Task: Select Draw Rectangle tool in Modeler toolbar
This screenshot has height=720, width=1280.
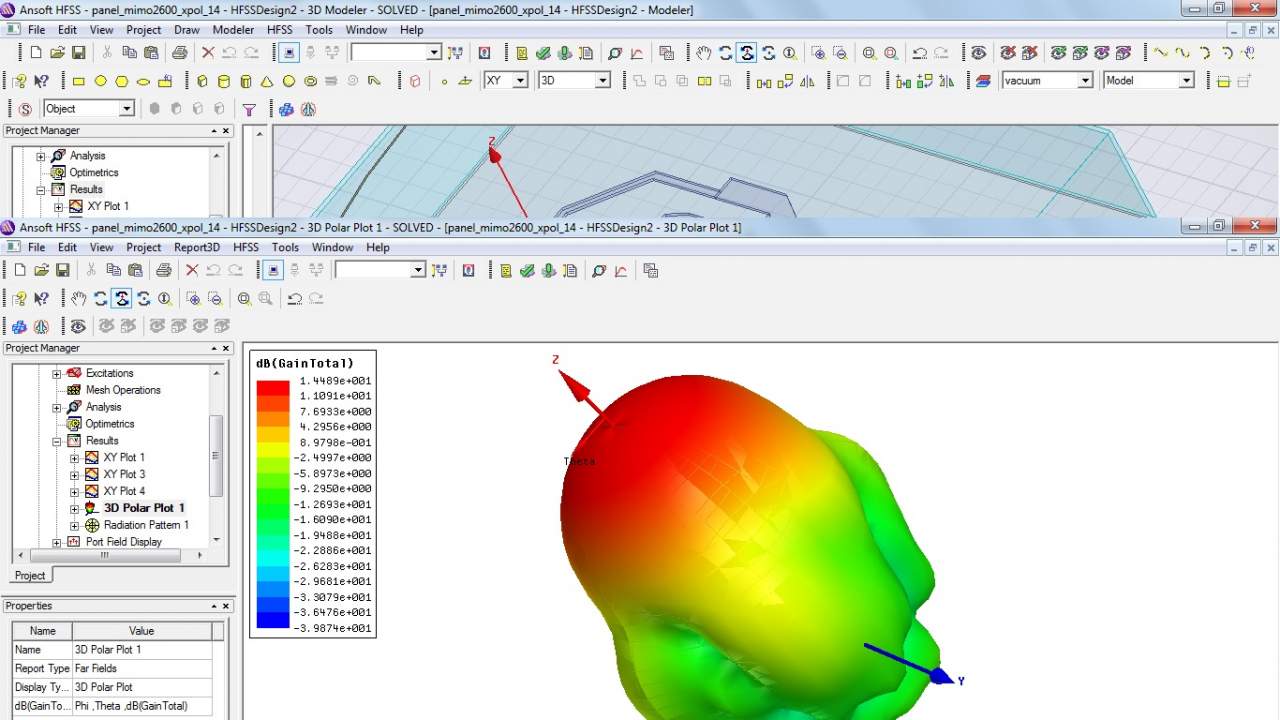Action: [79, 81]
